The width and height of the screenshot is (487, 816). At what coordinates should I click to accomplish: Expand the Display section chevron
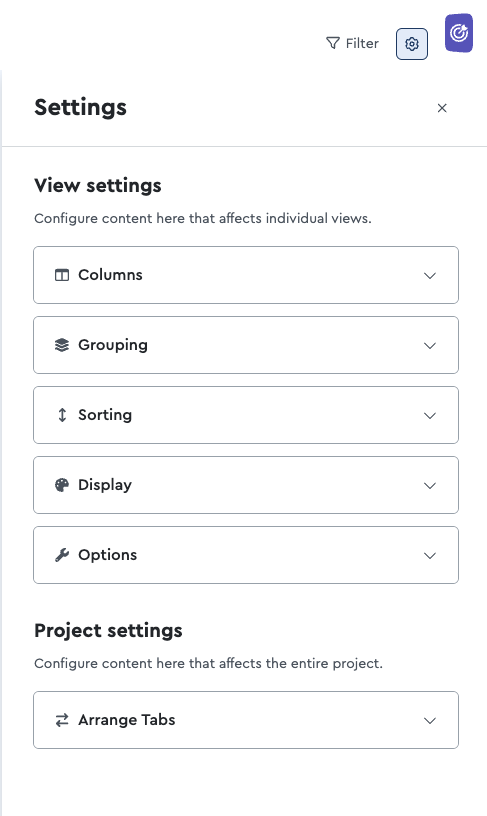[430, 486]
